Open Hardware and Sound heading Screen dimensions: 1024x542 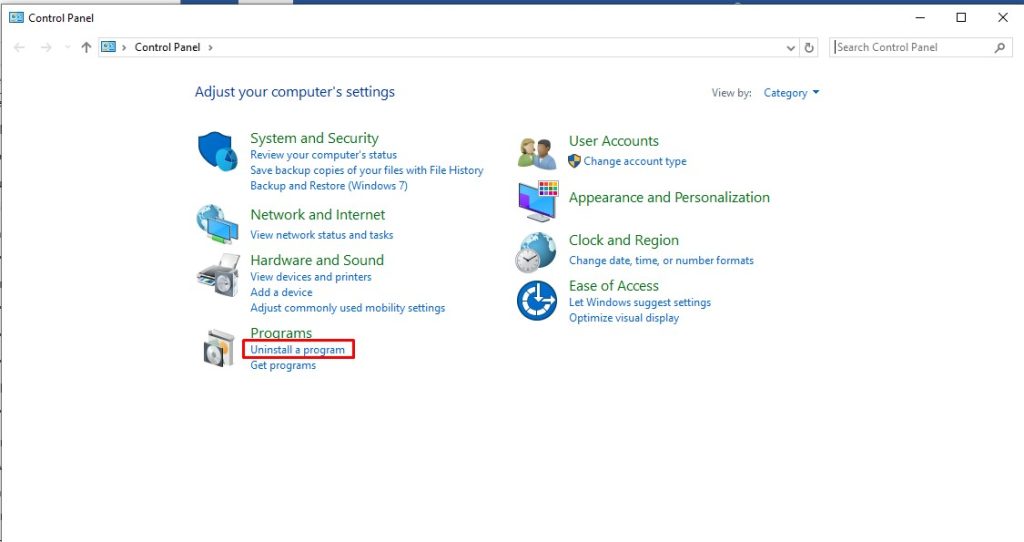pyautogui.click(x=317, y=260)
